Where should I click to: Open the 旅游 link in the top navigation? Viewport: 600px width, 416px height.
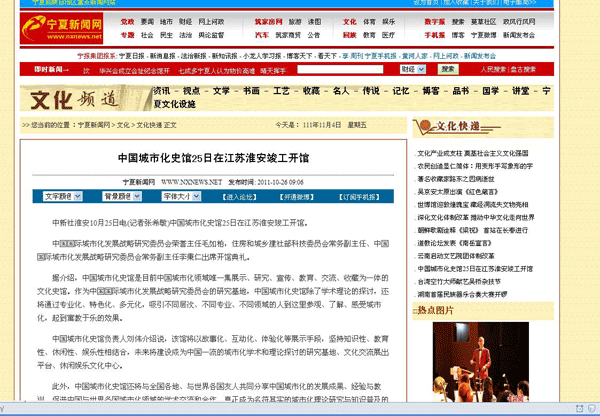click(x=295, y=22)
